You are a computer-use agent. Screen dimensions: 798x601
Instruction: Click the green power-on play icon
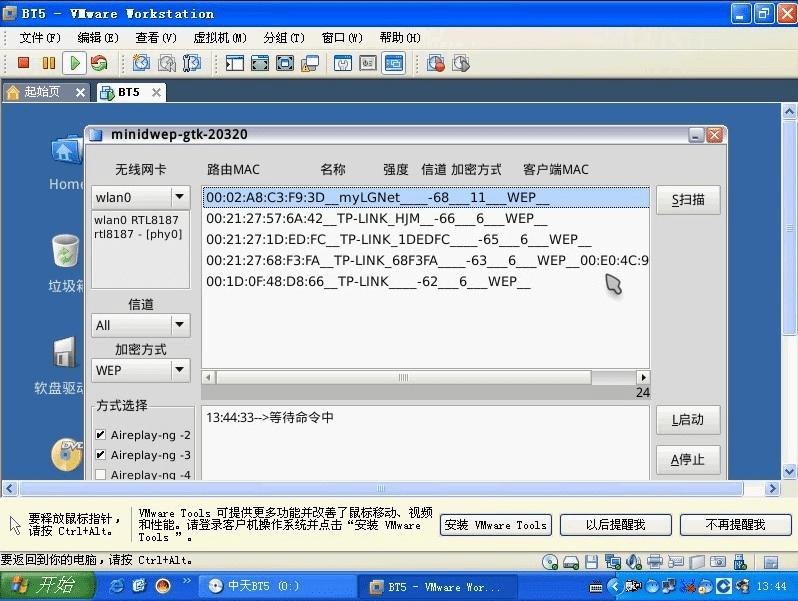(75, 63)
